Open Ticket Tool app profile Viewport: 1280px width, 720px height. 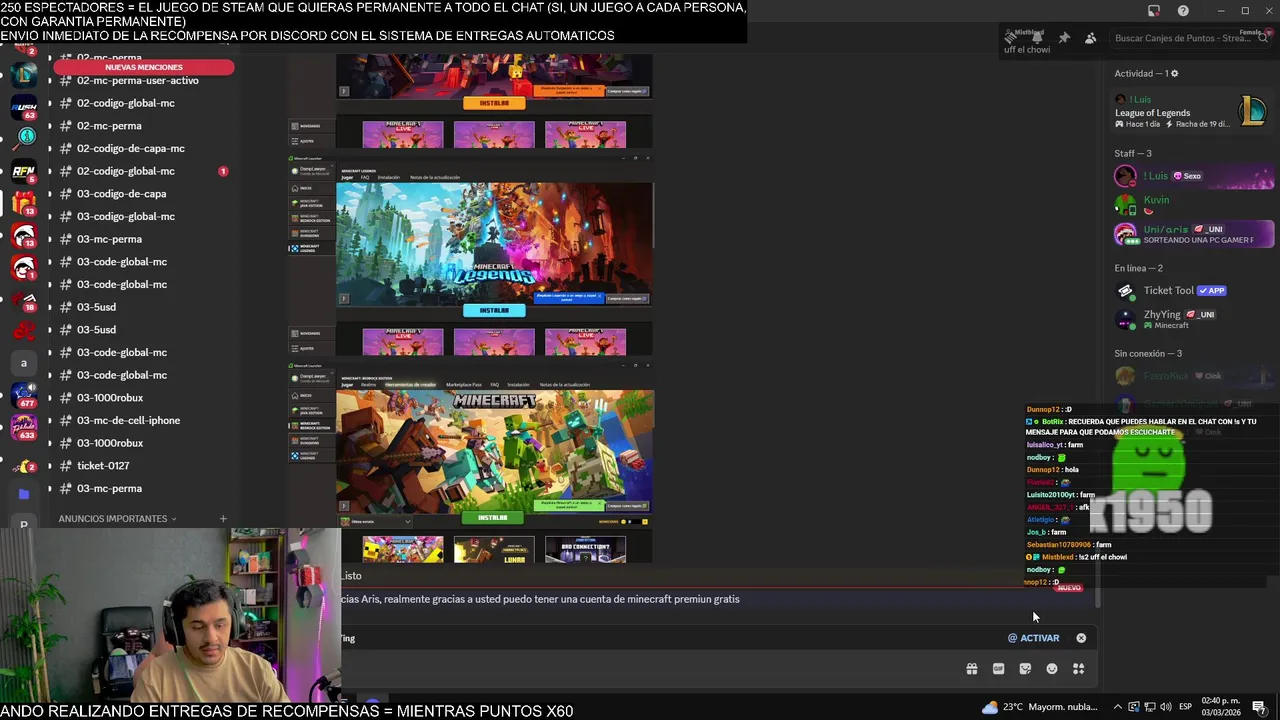tap(1193, 291)
